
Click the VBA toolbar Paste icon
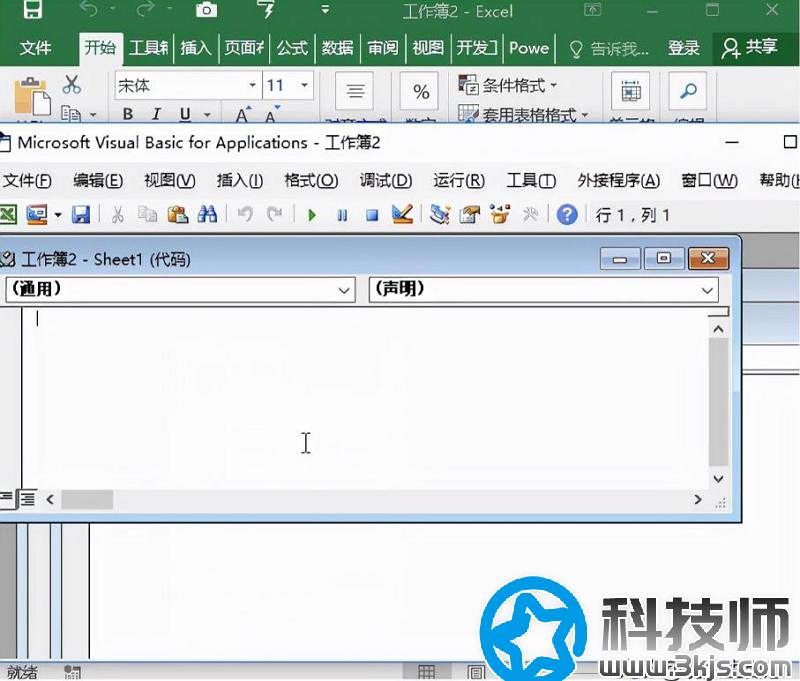pyautogui.click(x=178, y=215)
